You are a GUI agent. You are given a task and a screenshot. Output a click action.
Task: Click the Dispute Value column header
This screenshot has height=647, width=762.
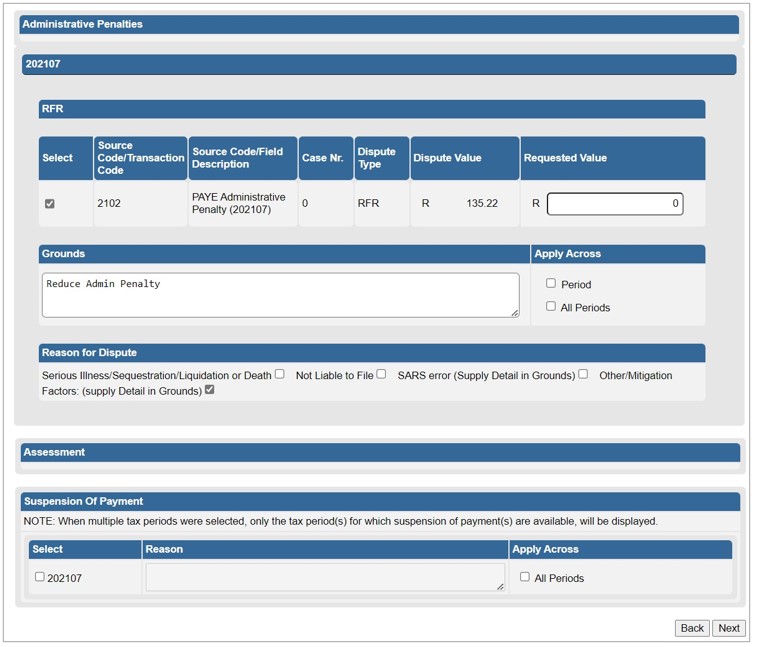[465, 158]
